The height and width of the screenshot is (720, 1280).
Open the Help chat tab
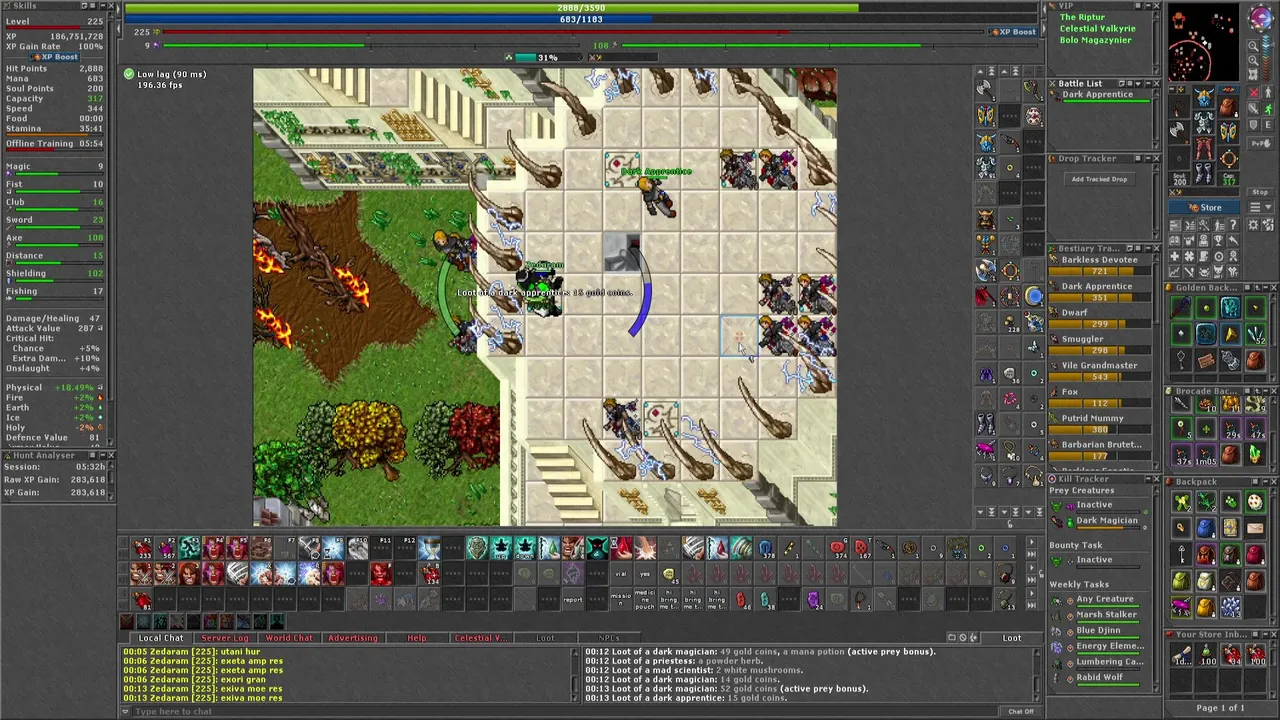click(417, 638)
